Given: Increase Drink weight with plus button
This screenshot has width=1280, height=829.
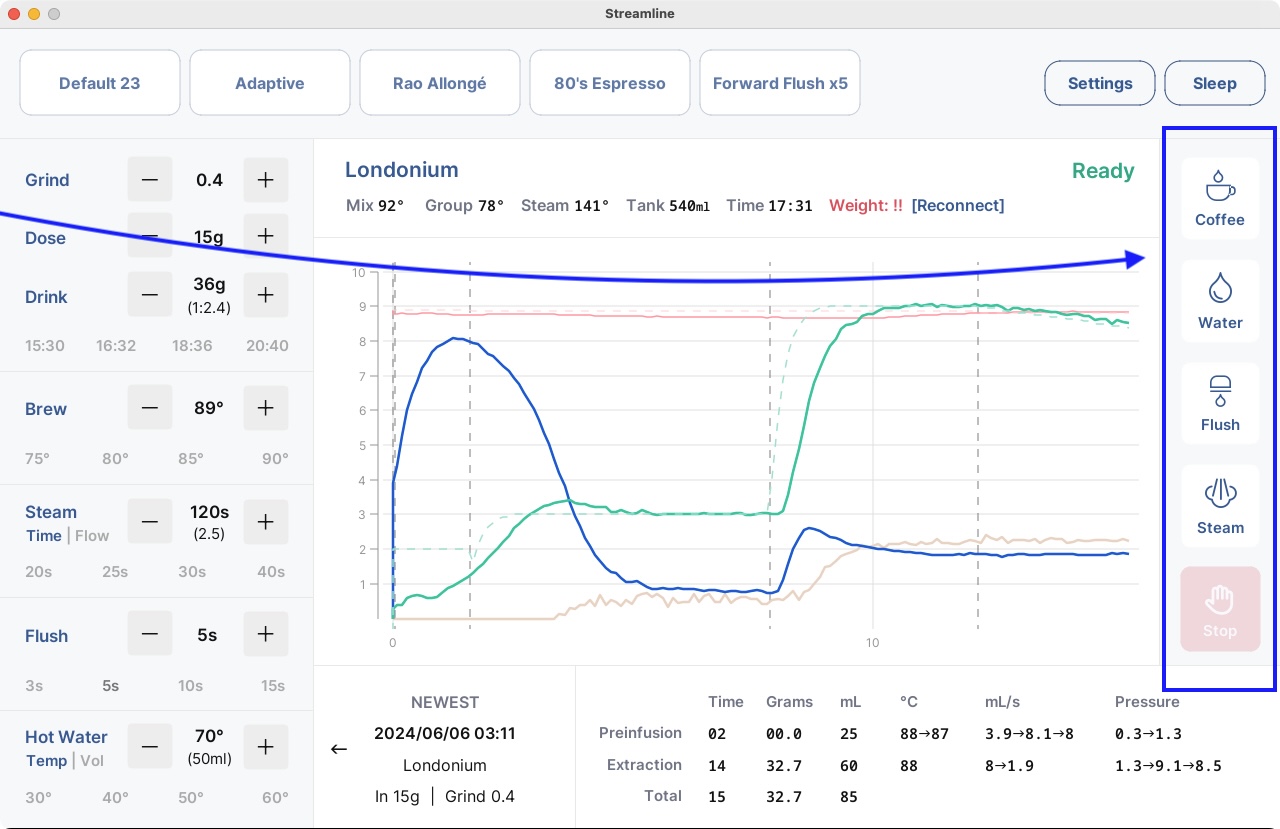Looking at the screenshot, I should [x=265, y=295].
